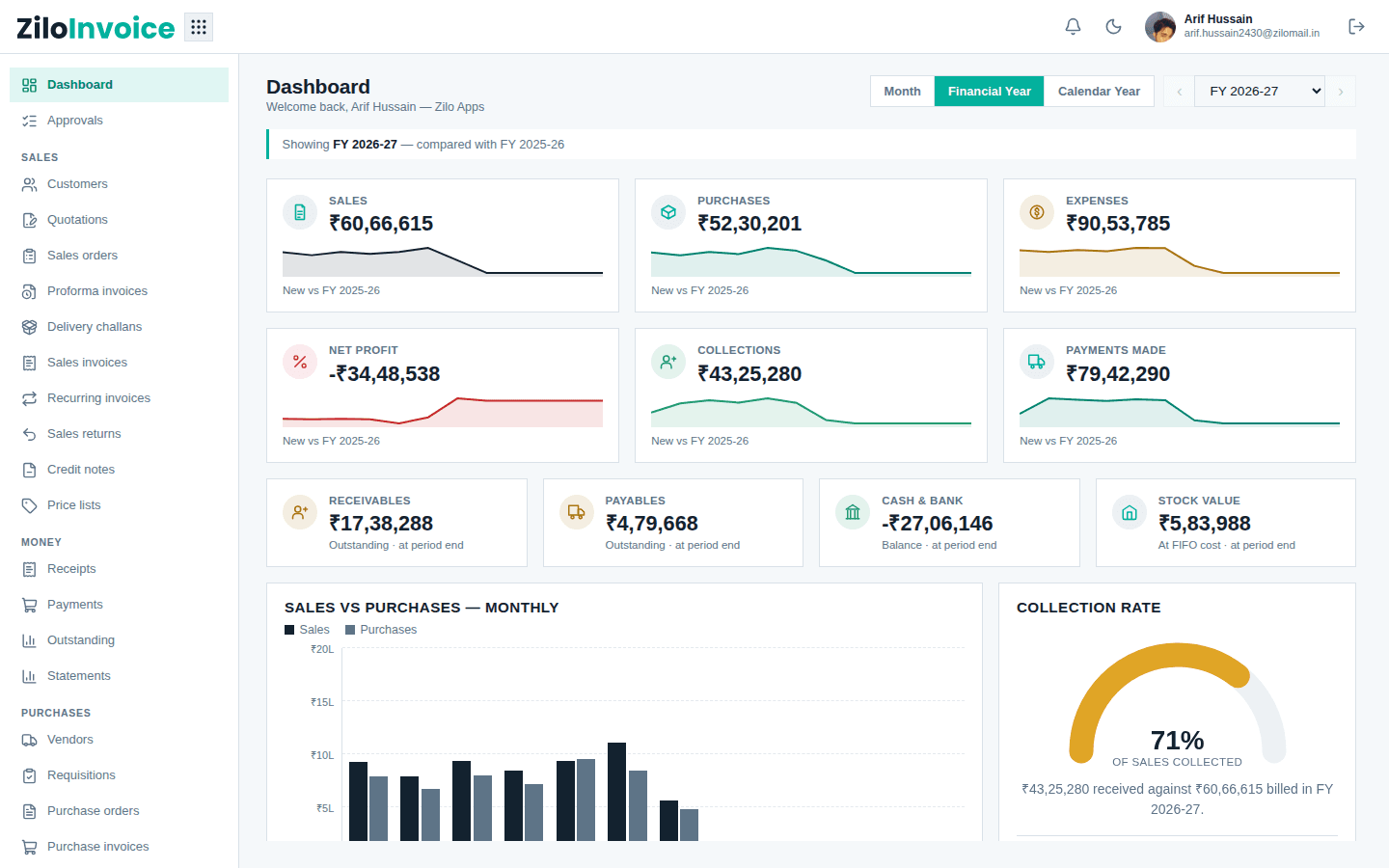Open Vendors under Purchases
Screen dimensions: 1389x868
(119, 740)
